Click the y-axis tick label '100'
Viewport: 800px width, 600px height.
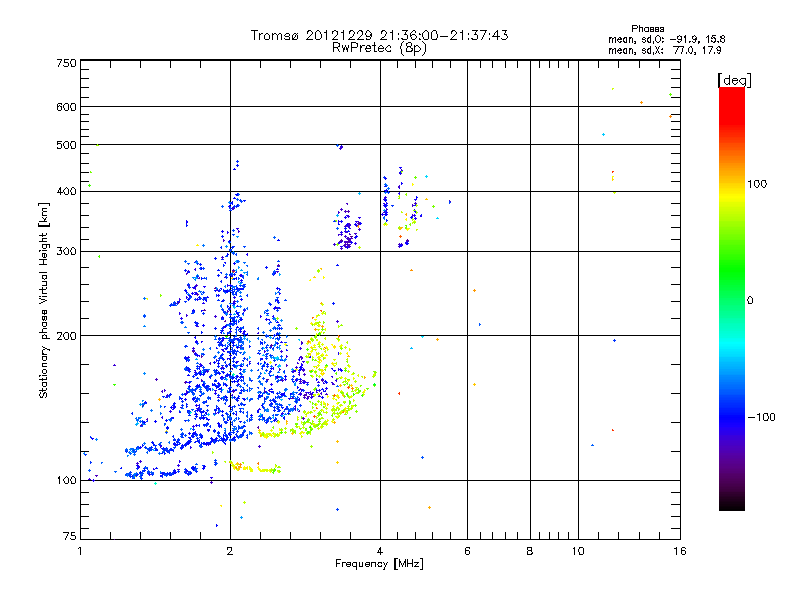tap(66, 480)
